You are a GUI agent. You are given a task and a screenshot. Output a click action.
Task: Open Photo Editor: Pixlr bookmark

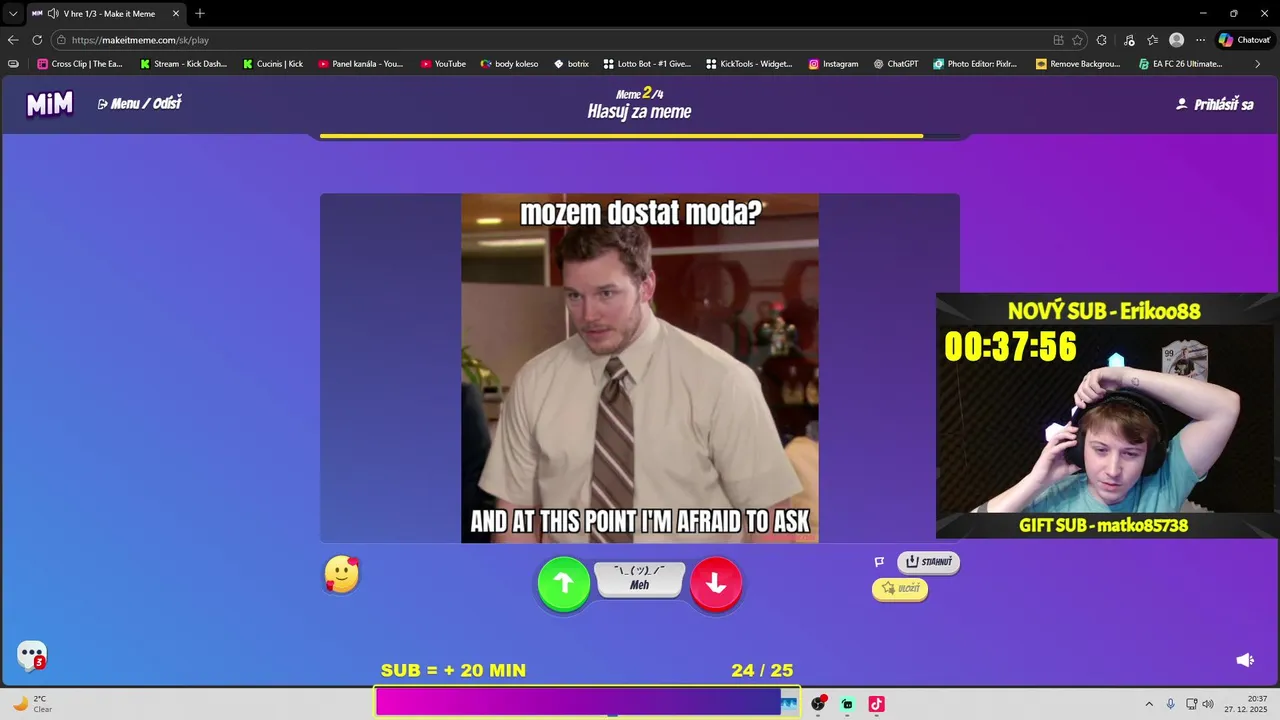click(x=976, y=64)
